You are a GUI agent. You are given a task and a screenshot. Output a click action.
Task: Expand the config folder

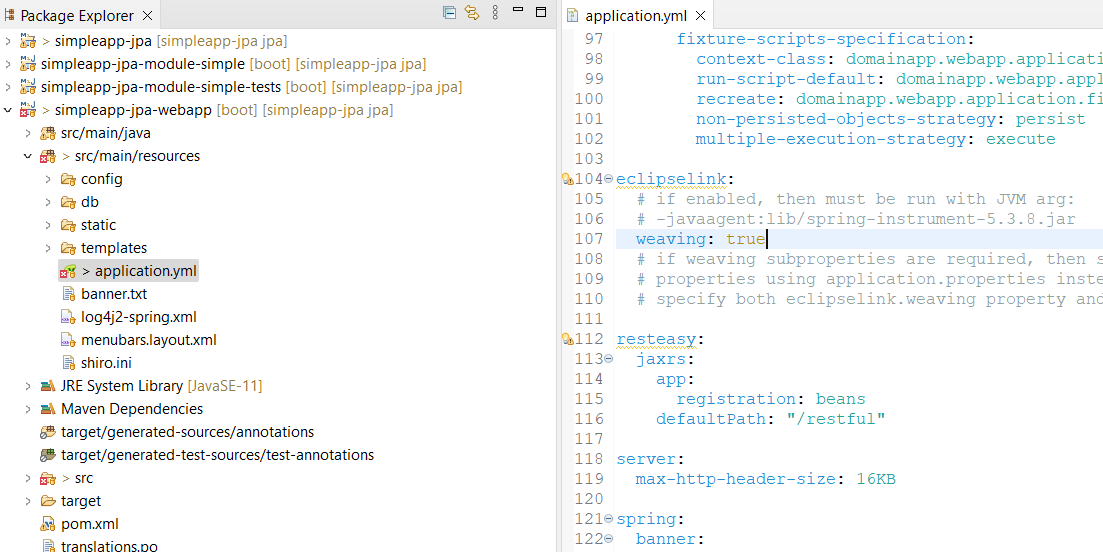pos(48,179)
